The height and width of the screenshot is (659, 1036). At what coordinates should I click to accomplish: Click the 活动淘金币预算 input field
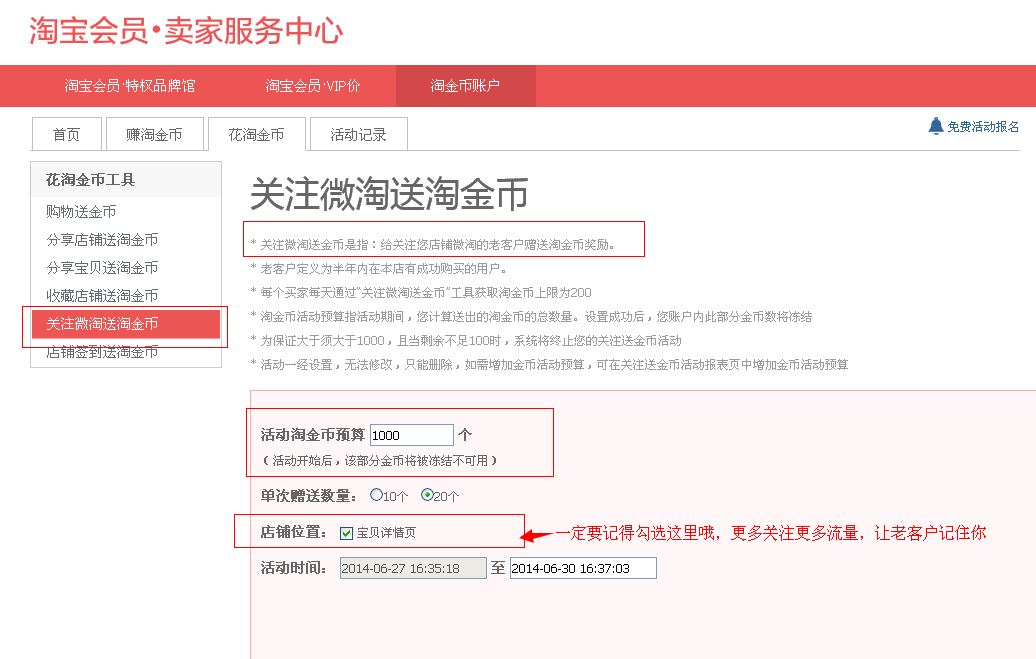412,435
